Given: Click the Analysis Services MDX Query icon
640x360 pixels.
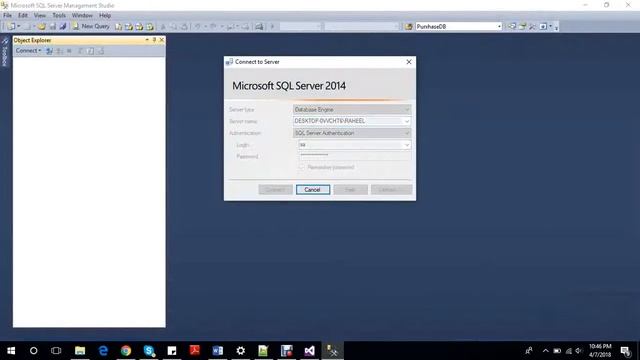Looking at the screenshot, I should coord(129,27).
